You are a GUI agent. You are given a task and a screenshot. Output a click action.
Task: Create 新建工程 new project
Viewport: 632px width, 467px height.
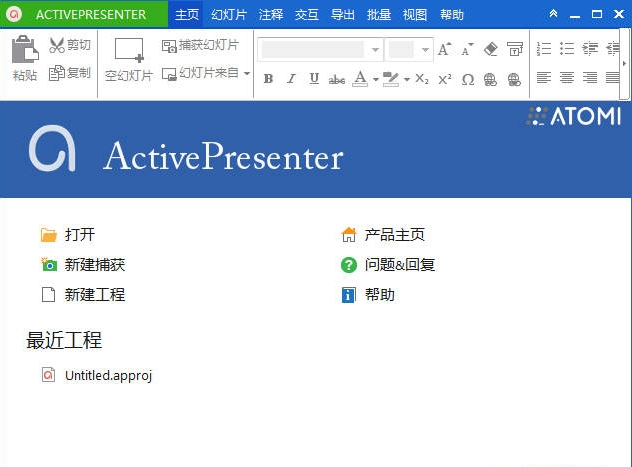click(x=83, y=295)
